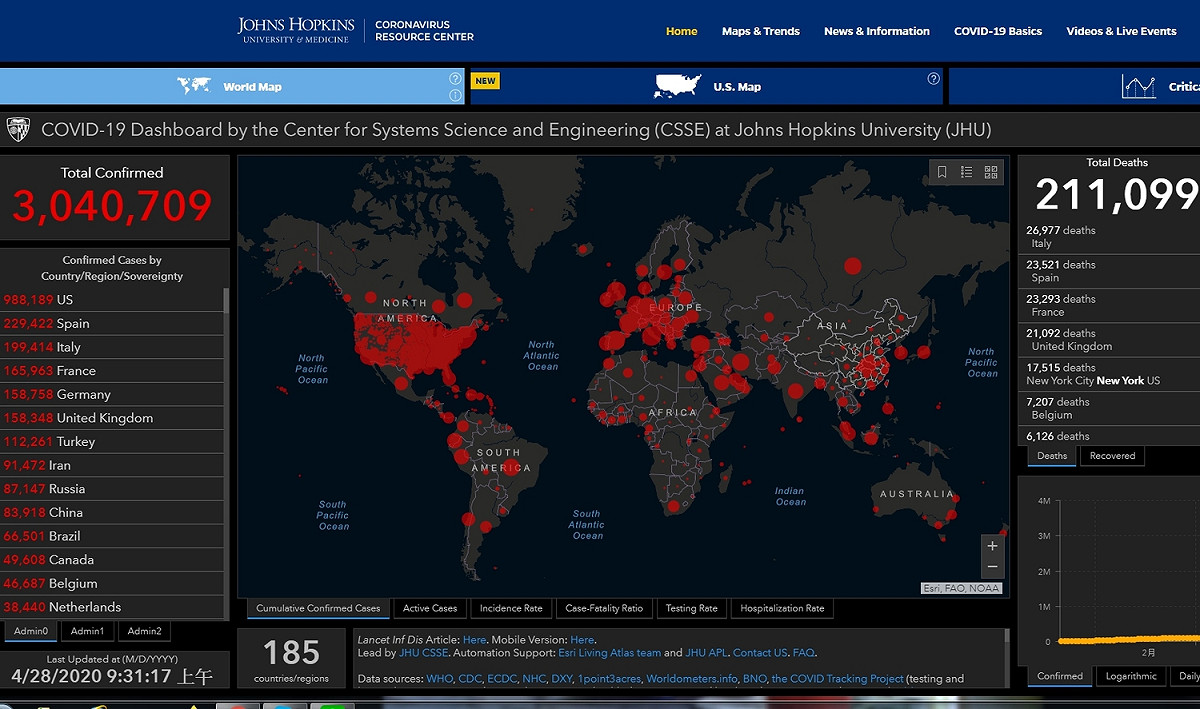Image resolution: width=1200 pixels, height=709 pixels.
Task: Select the '199,414 Italy' row
Action: [112, 347]
